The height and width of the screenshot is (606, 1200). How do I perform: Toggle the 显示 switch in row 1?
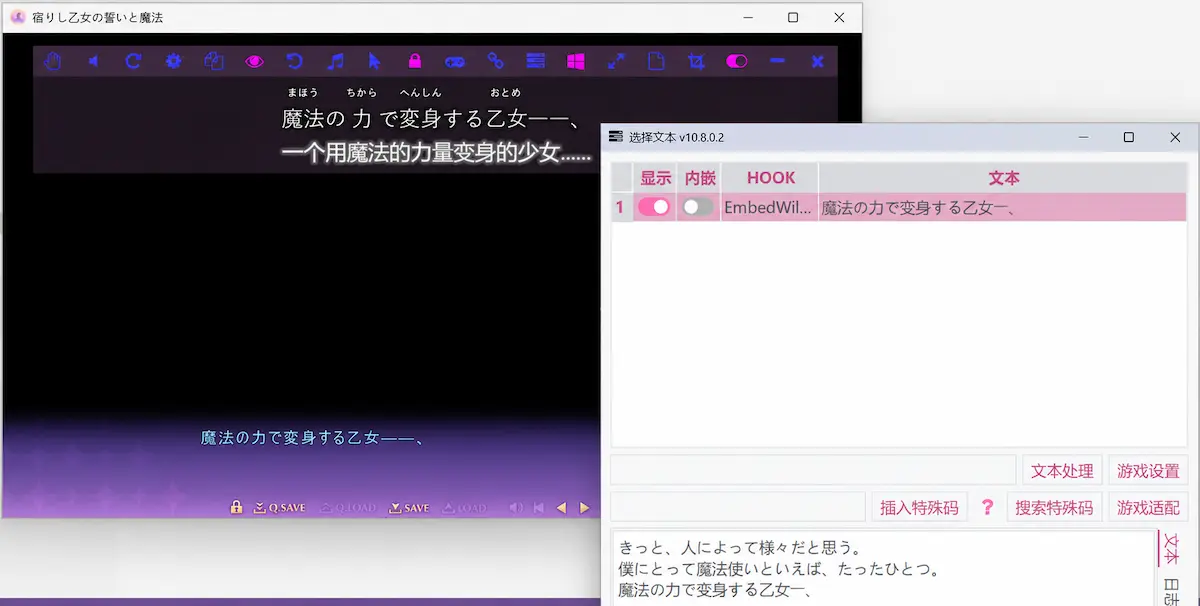pyautogui.click(x=654, y=207)
